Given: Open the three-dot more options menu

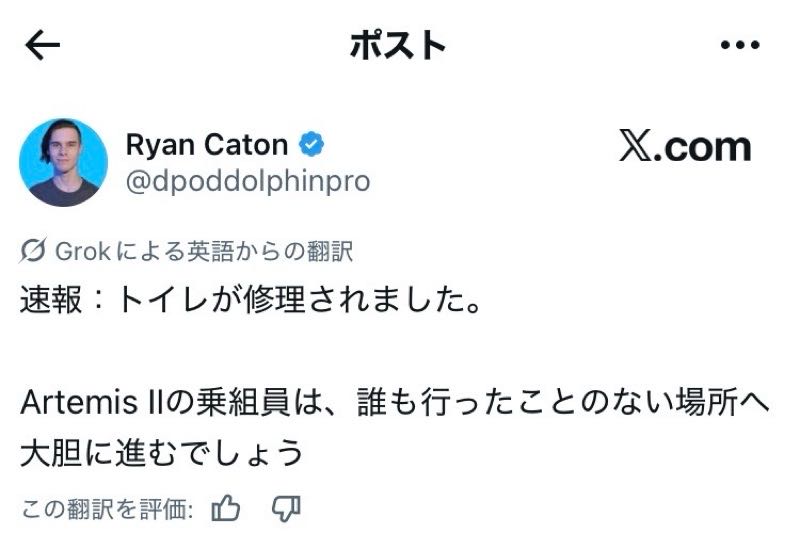Looking at the screenshot, I should (740, 45).
